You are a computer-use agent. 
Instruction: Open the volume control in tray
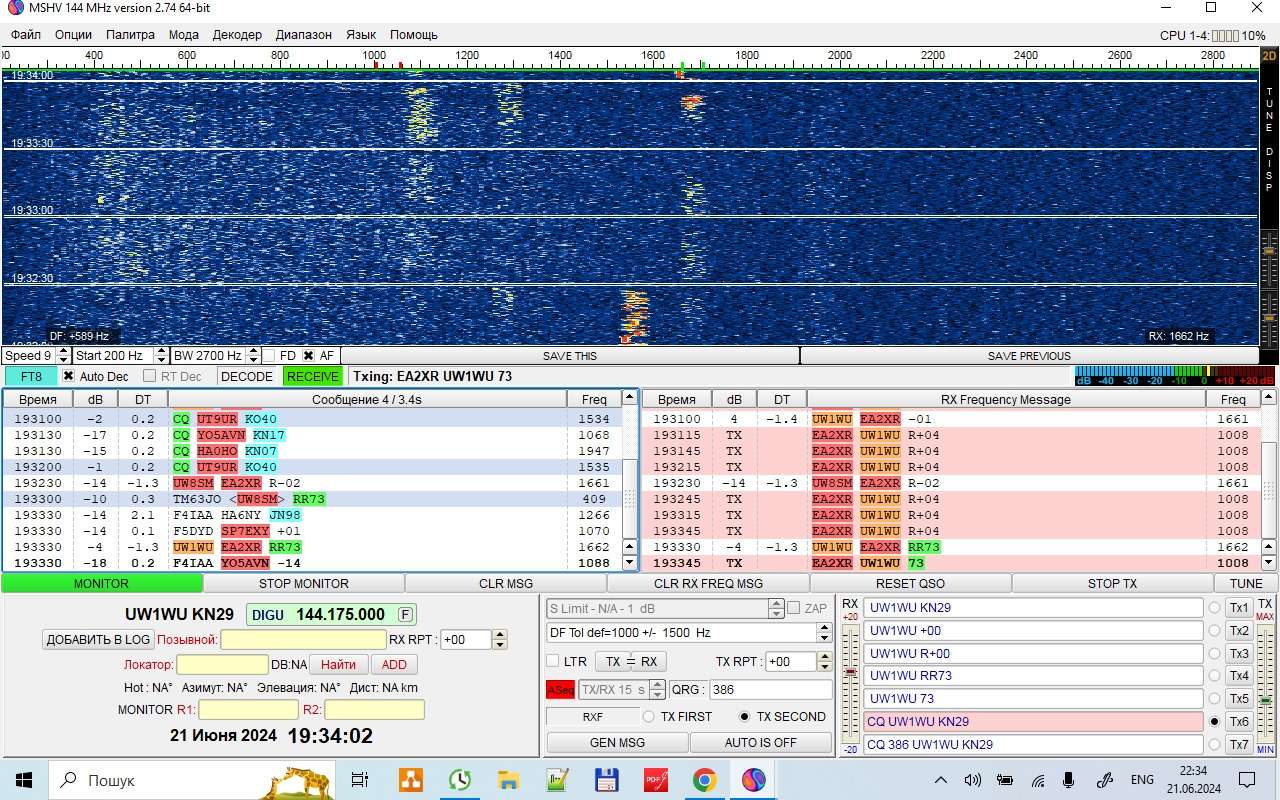[x=972, y=780]
